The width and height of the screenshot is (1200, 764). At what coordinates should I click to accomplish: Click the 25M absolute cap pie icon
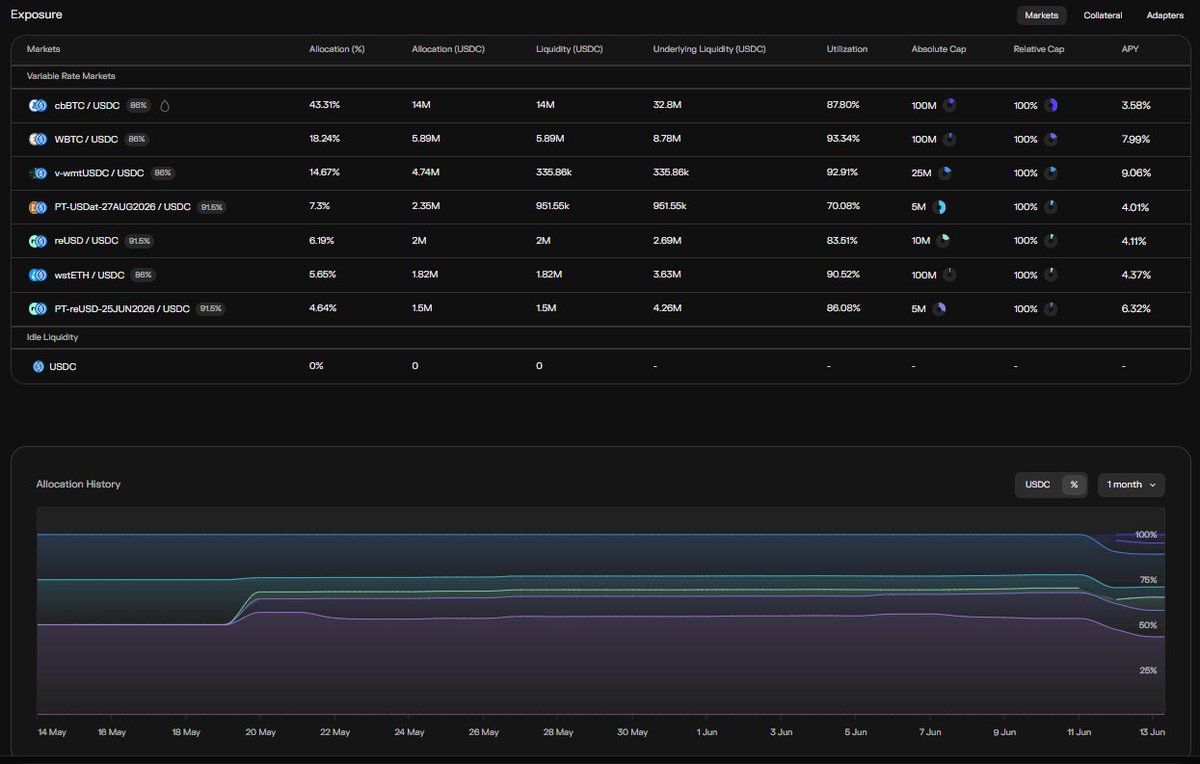point(944,173)
